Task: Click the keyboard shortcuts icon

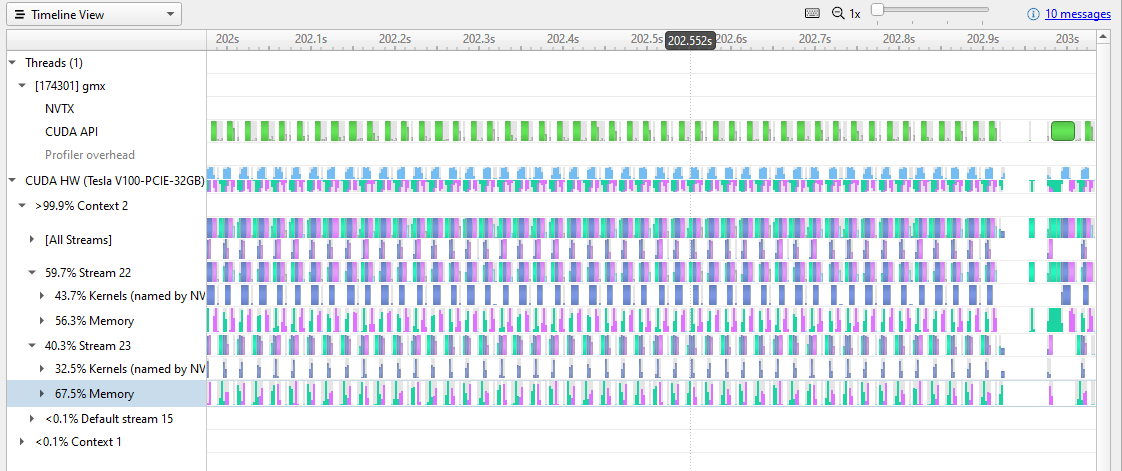Action: [812, 13]
